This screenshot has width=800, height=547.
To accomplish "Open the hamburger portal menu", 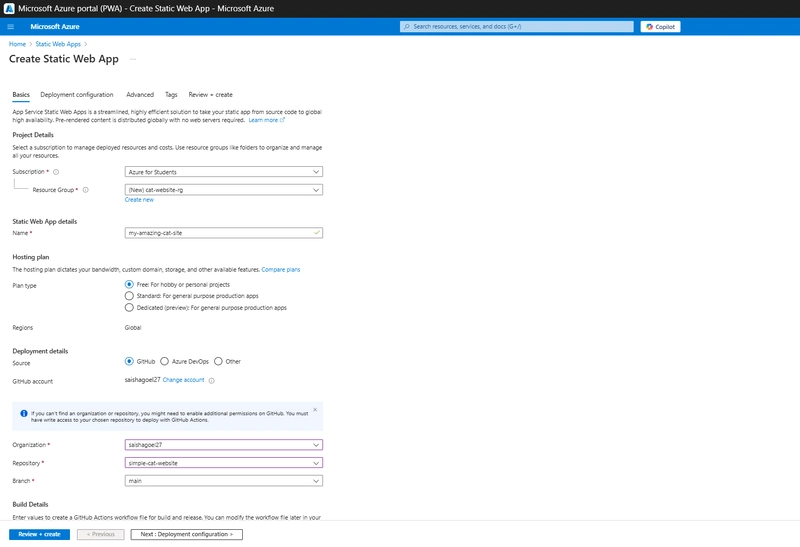I will [x=10, y=27].
